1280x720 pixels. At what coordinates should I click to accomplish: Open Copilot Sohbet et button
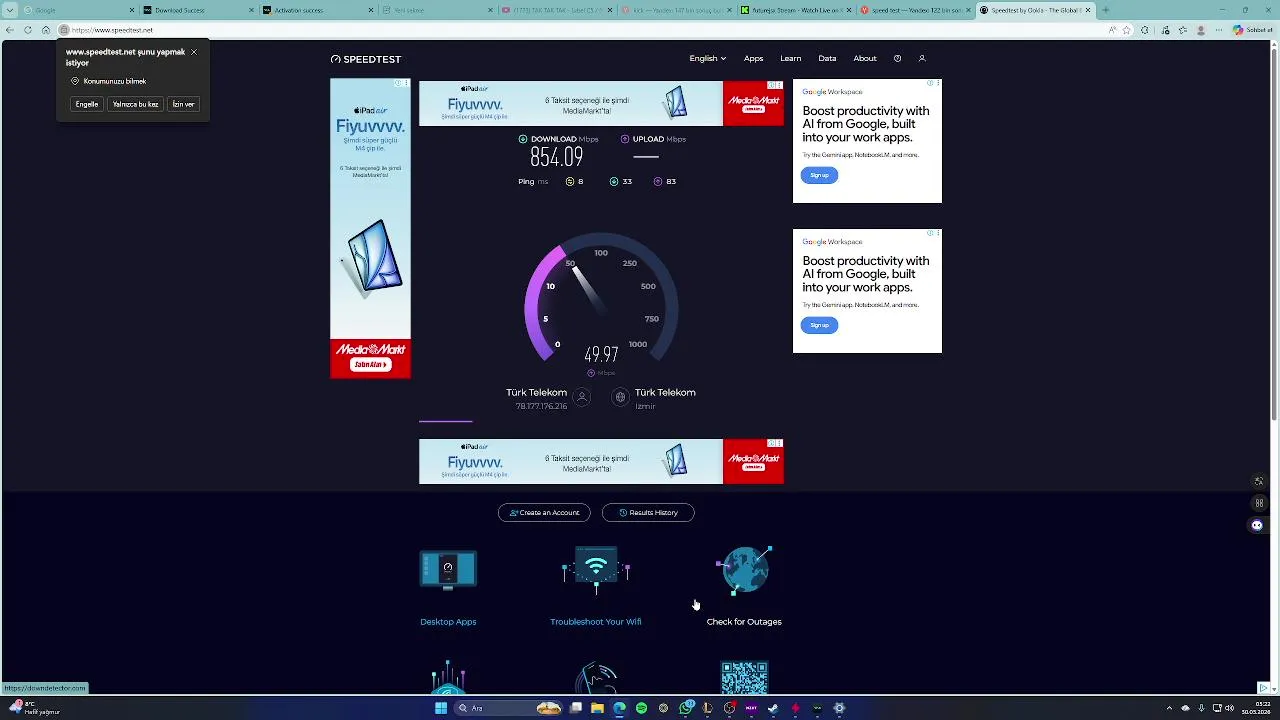click(1252, 30)
